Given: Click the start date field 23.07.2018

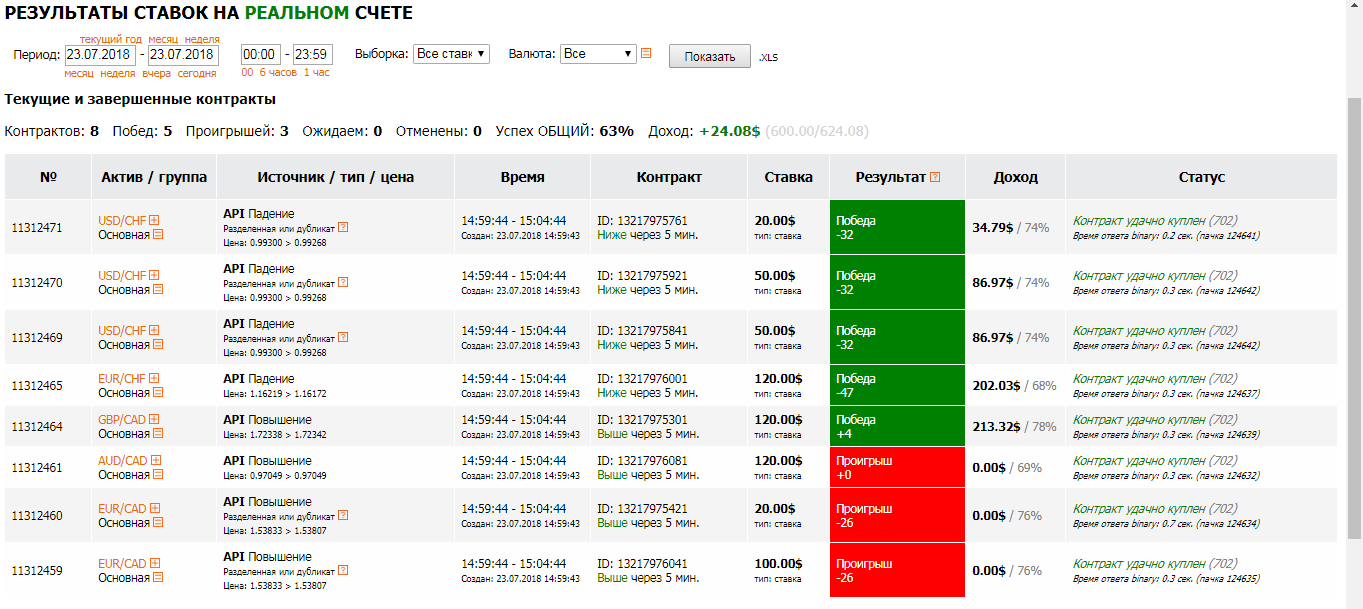Looking at the screenshot, I should click(100, 55).
